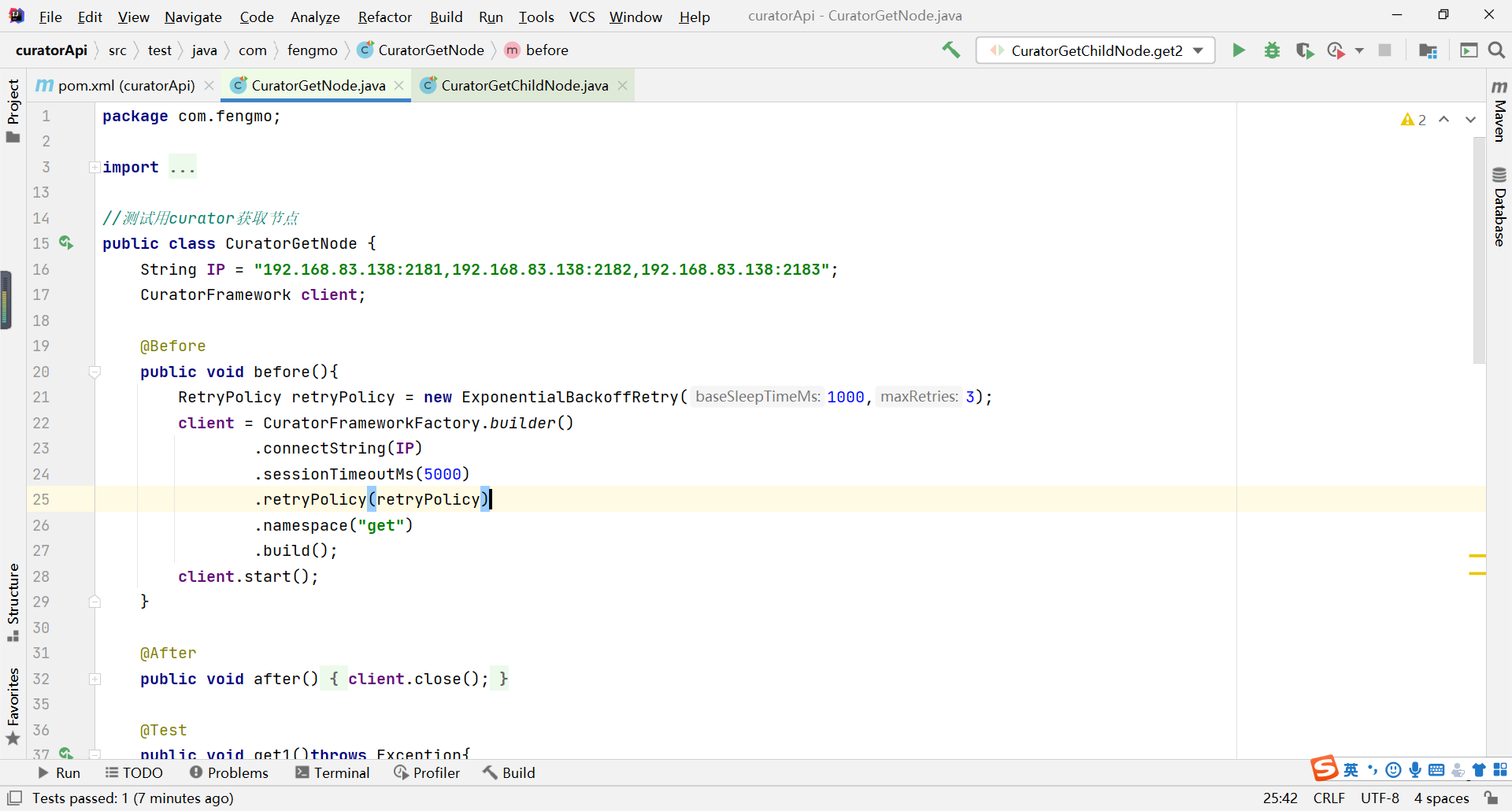Open the VCS menu
Image resolution: width=1512 pixels, height=811 pixels.
tap(582, 17)
